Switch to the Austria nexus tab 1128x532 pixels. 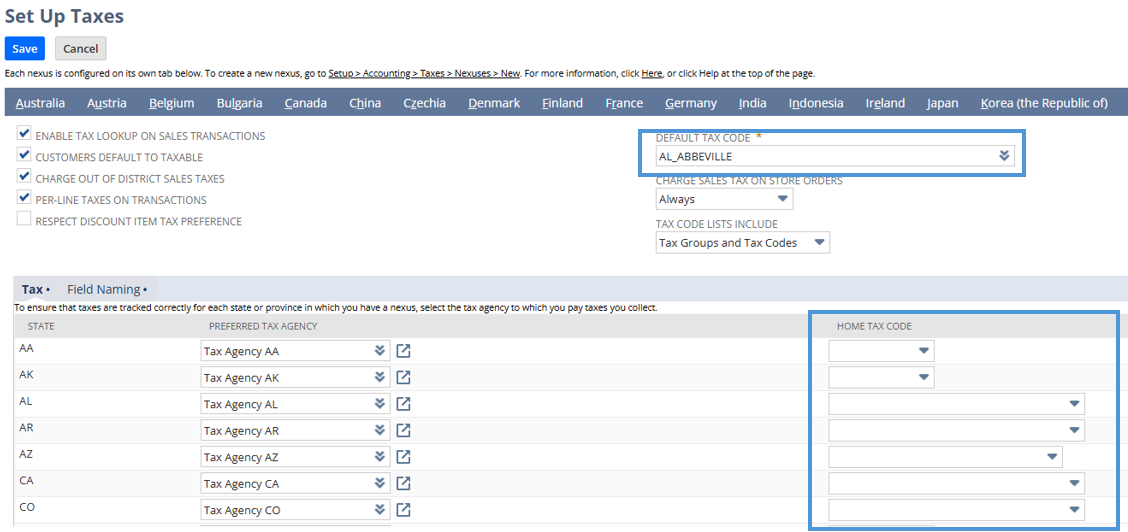click(x=107, y=103)
